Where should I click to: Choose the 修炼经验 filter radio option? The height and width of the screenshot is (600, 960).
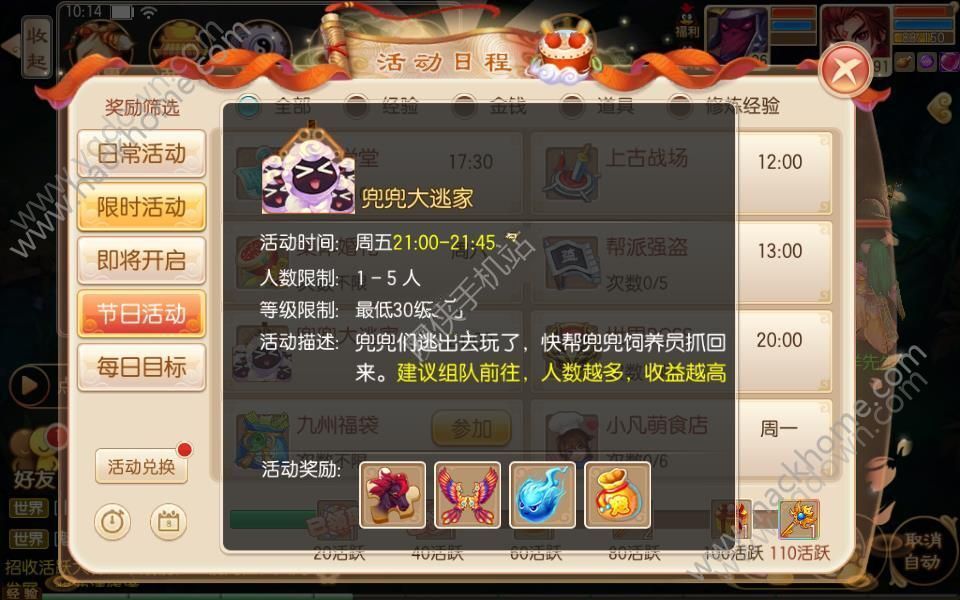[680, 106]
